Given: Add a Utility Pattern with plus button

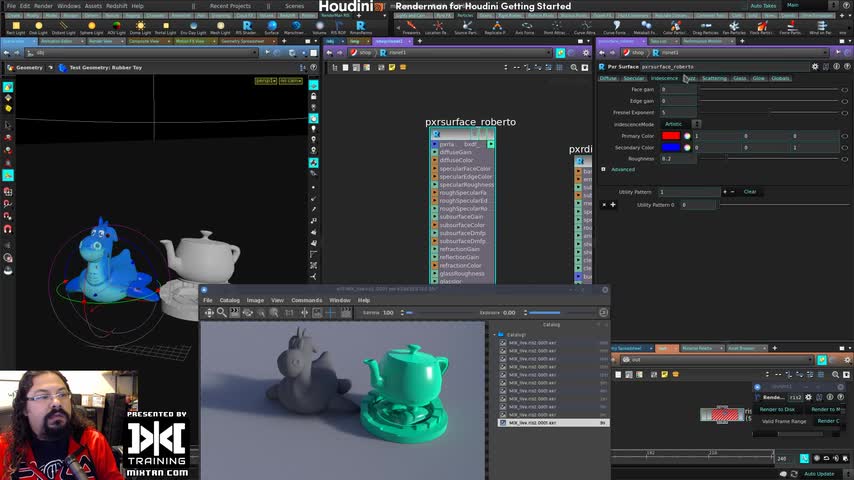Looking at the screenshot, I should pos(724,192).
